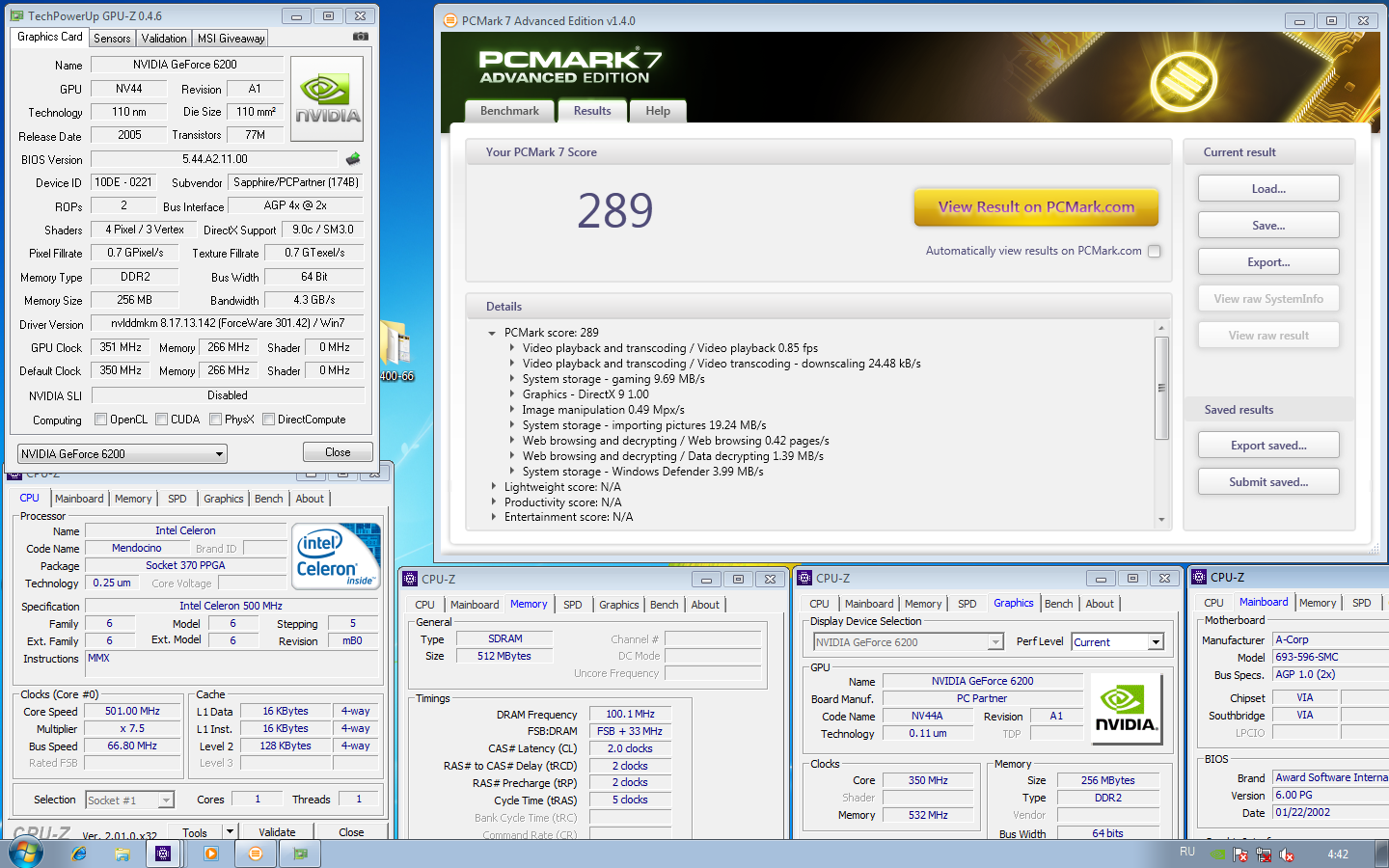
Task: Enable the OpenCL checkbox in GPU-Z
Action: click(100, 420)
